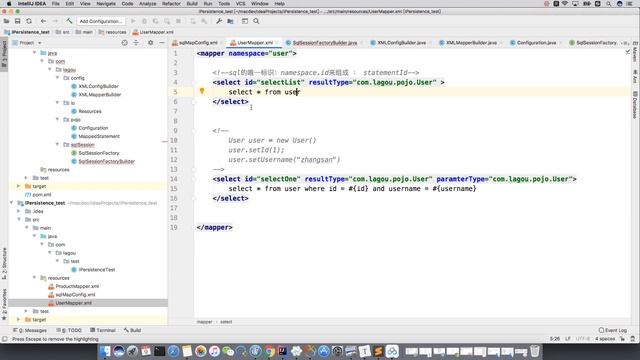This screenshot has width=640, height=360.
Task: Click the Structure side tool tab
Action: coord(4,263)
